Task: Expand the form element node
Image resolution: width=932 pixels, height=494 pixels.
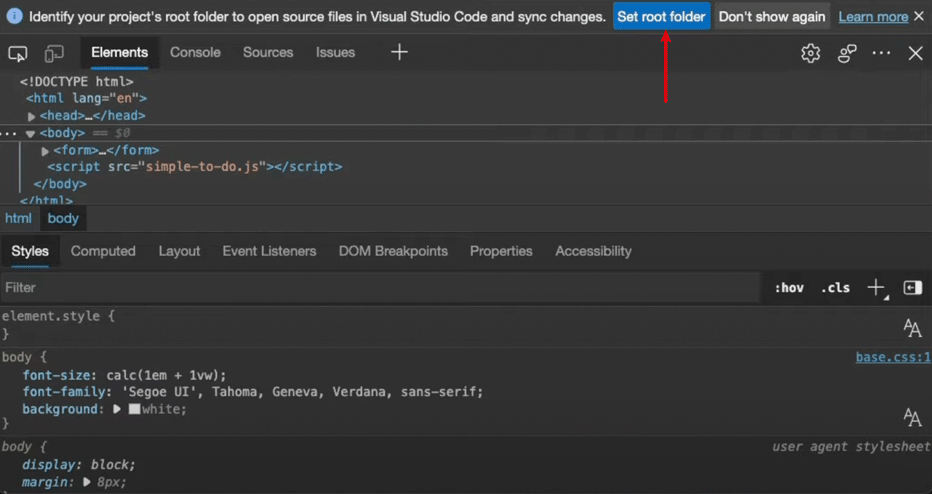Action: pyautogui.click(x=45, y=151)
